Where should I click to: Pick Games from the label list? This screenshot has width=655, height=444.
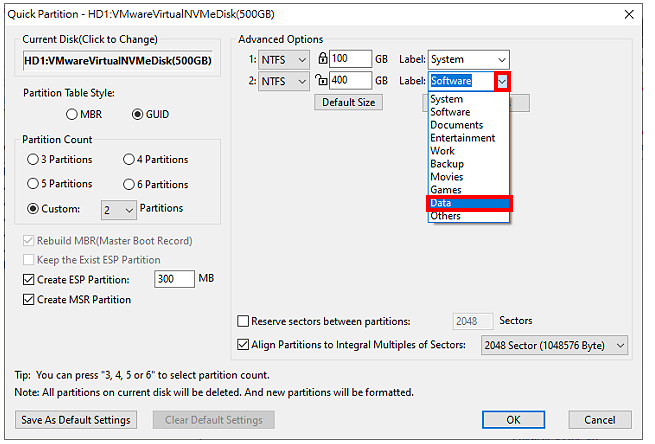[x=469, y=190]
